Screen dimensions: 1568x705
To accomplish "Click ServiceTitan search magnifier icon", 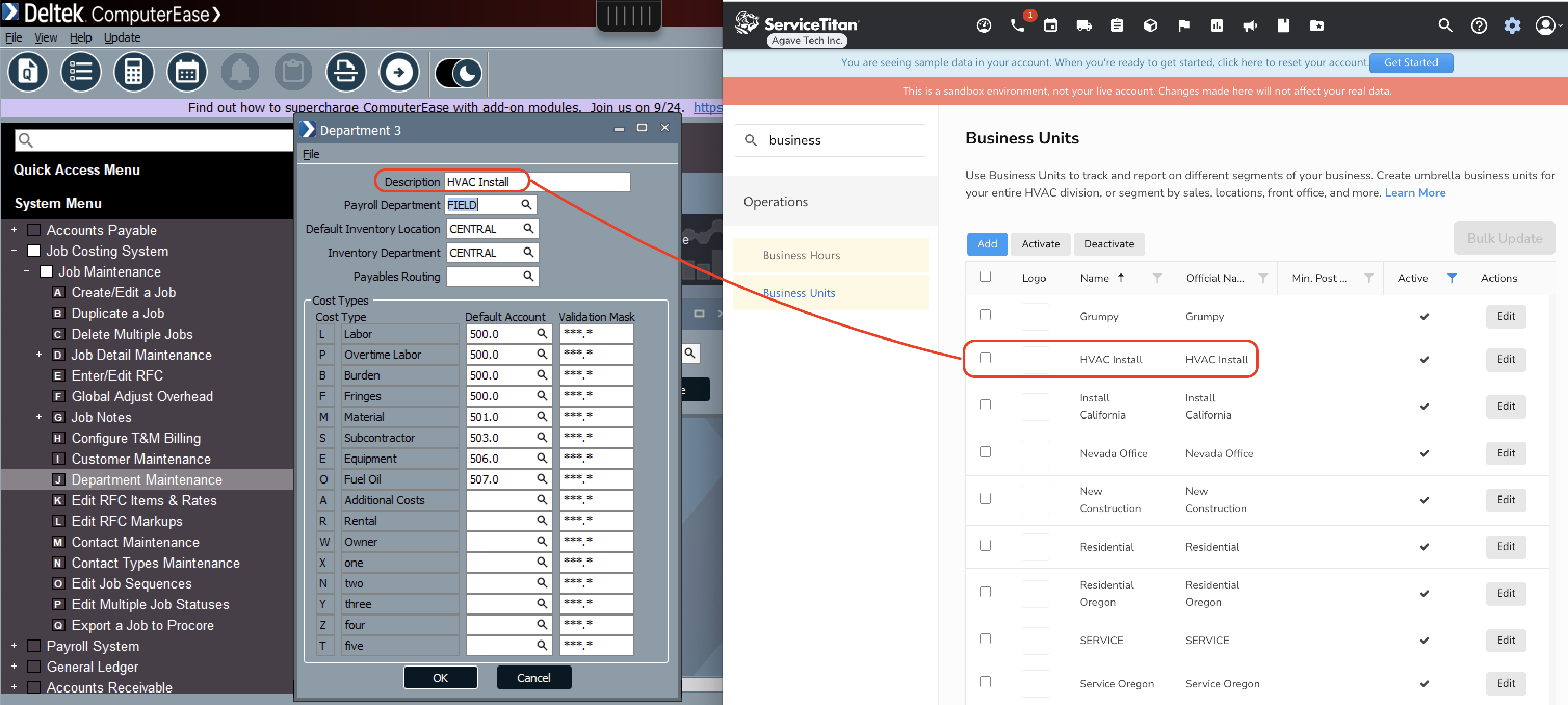I will (1446, 25).
